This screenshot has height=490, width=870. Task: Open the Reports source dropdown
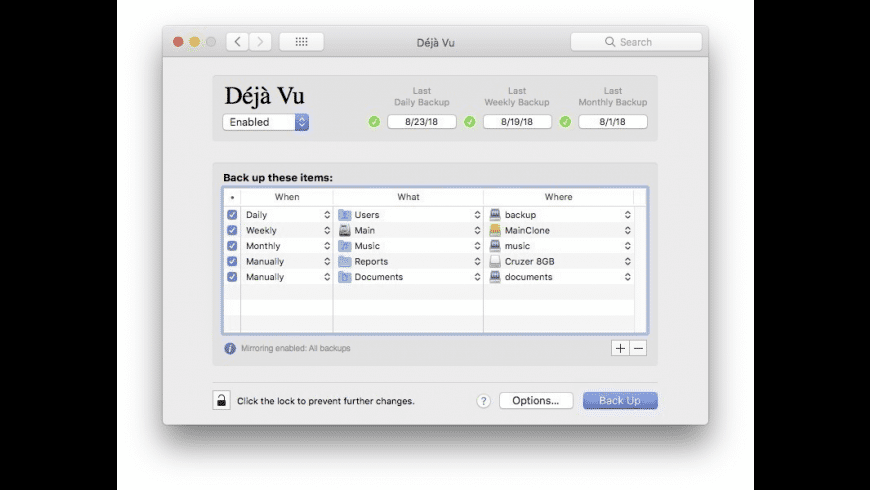click(x=409, y=261)
